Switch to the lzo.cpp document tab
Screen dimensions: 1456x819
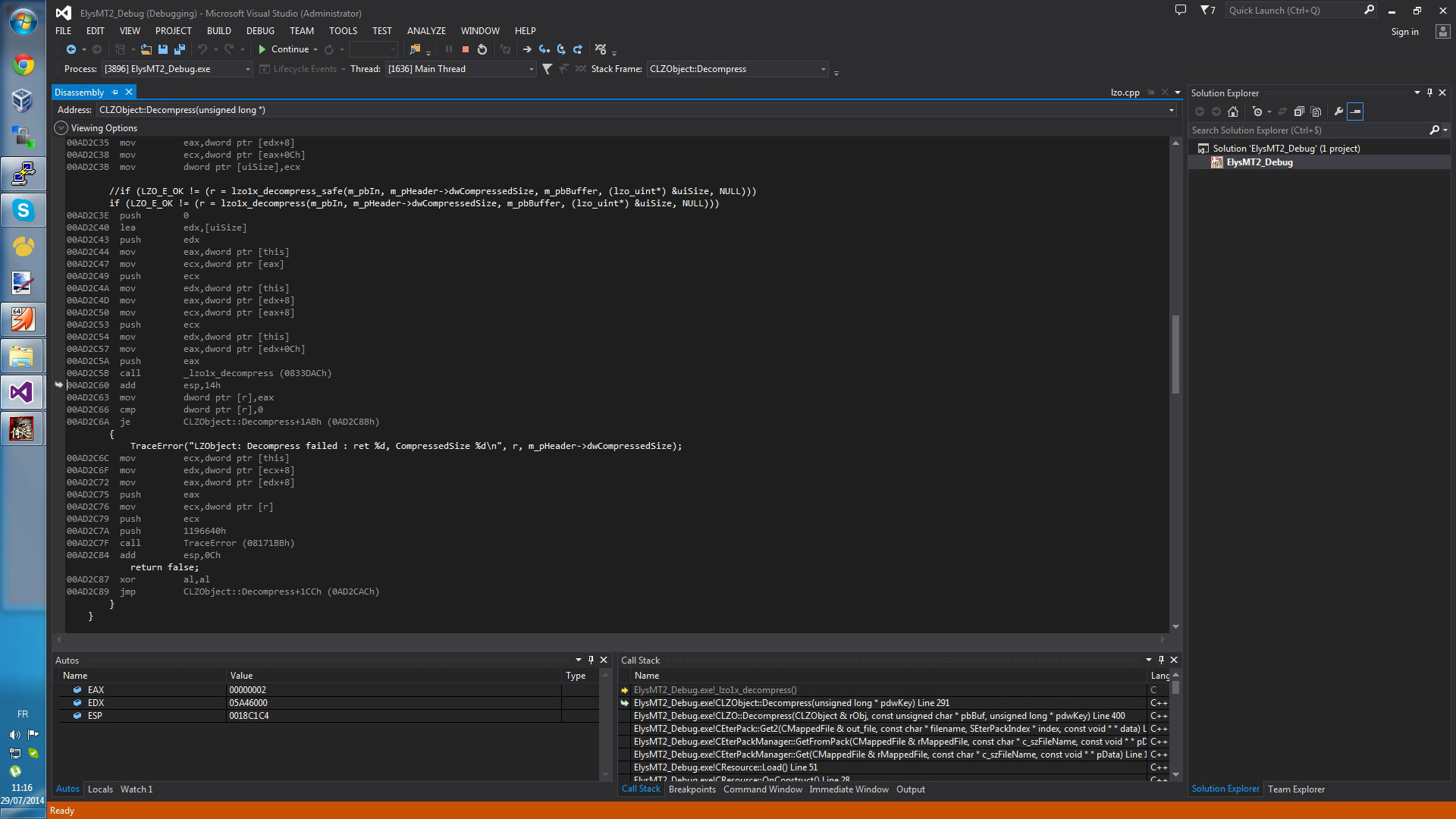point(1125,93)
